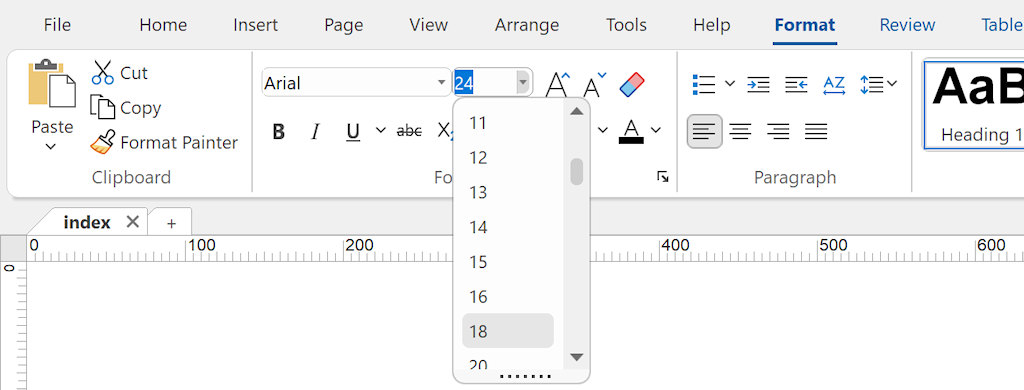Decrease font size with the smaller A icon
The width and height of the screenshot is (1024, 390).
pos(595,84)
